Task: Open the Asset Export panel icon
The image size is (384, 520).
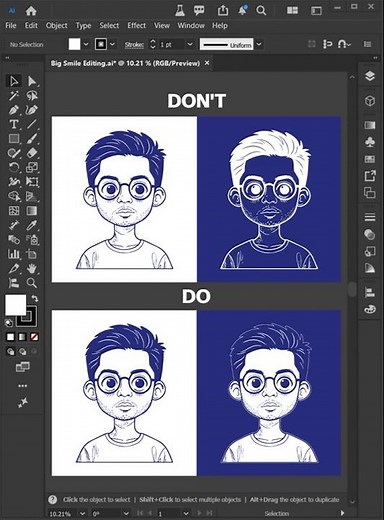Action: [370, 176]
